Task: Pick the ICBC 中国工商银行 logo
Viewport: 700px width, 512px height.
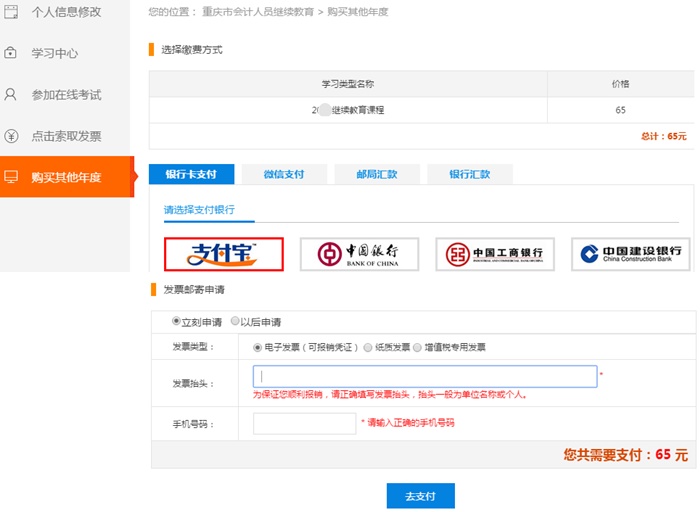Action: point(494,255)
